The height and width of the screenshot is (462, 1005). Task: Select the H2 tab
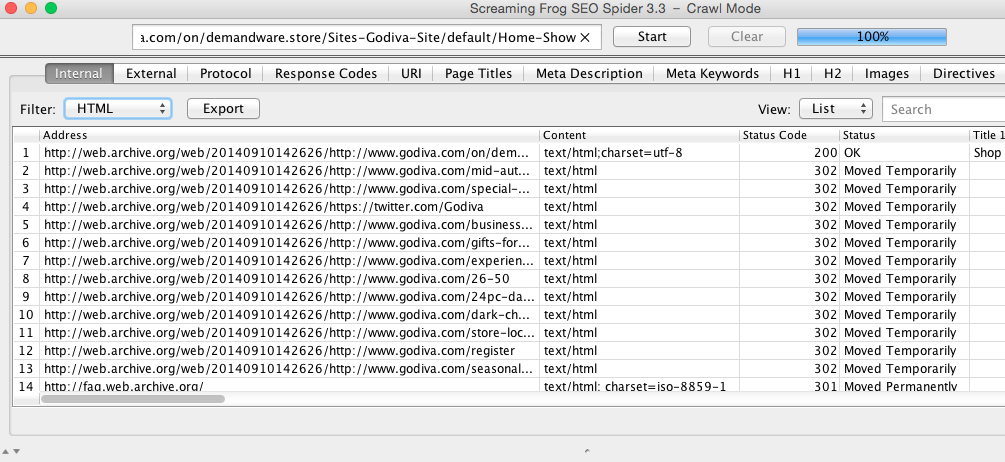pyautogui.click(x=833, y=74)
